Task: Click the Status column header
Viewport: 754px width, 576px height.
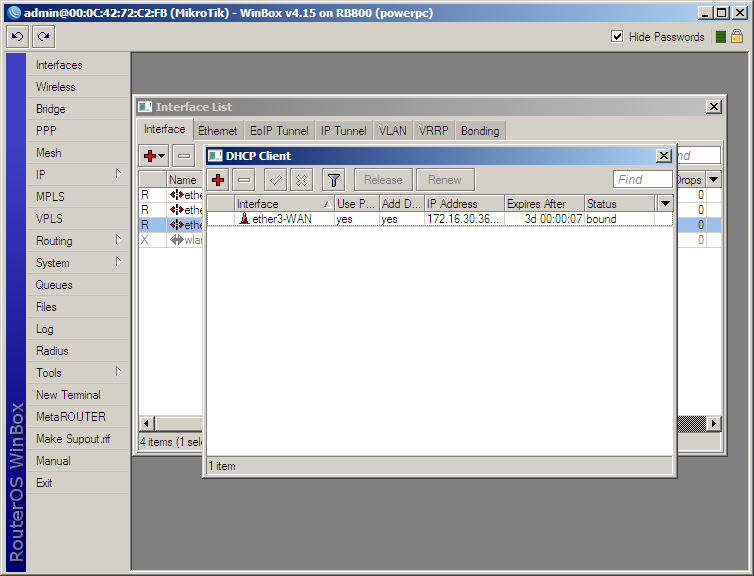Action: click(x=619, y=204)
